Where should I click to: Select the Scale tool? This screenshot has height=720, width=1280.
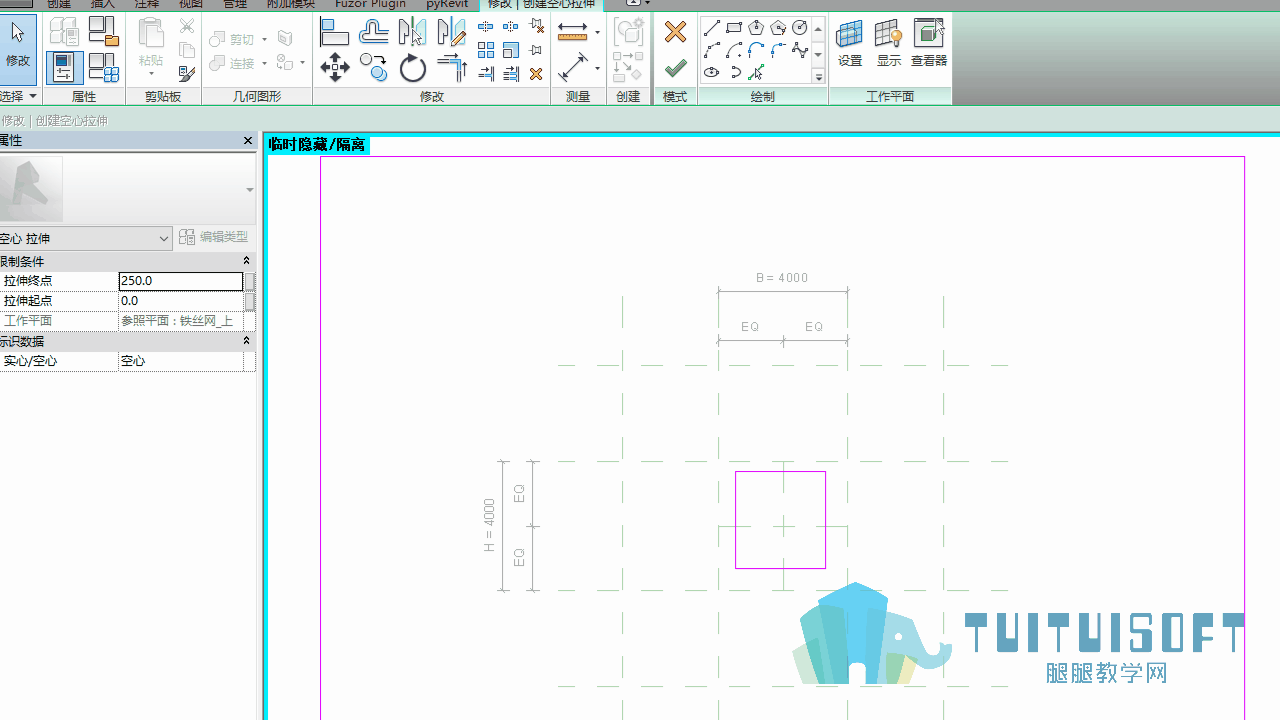click(511, 50)
